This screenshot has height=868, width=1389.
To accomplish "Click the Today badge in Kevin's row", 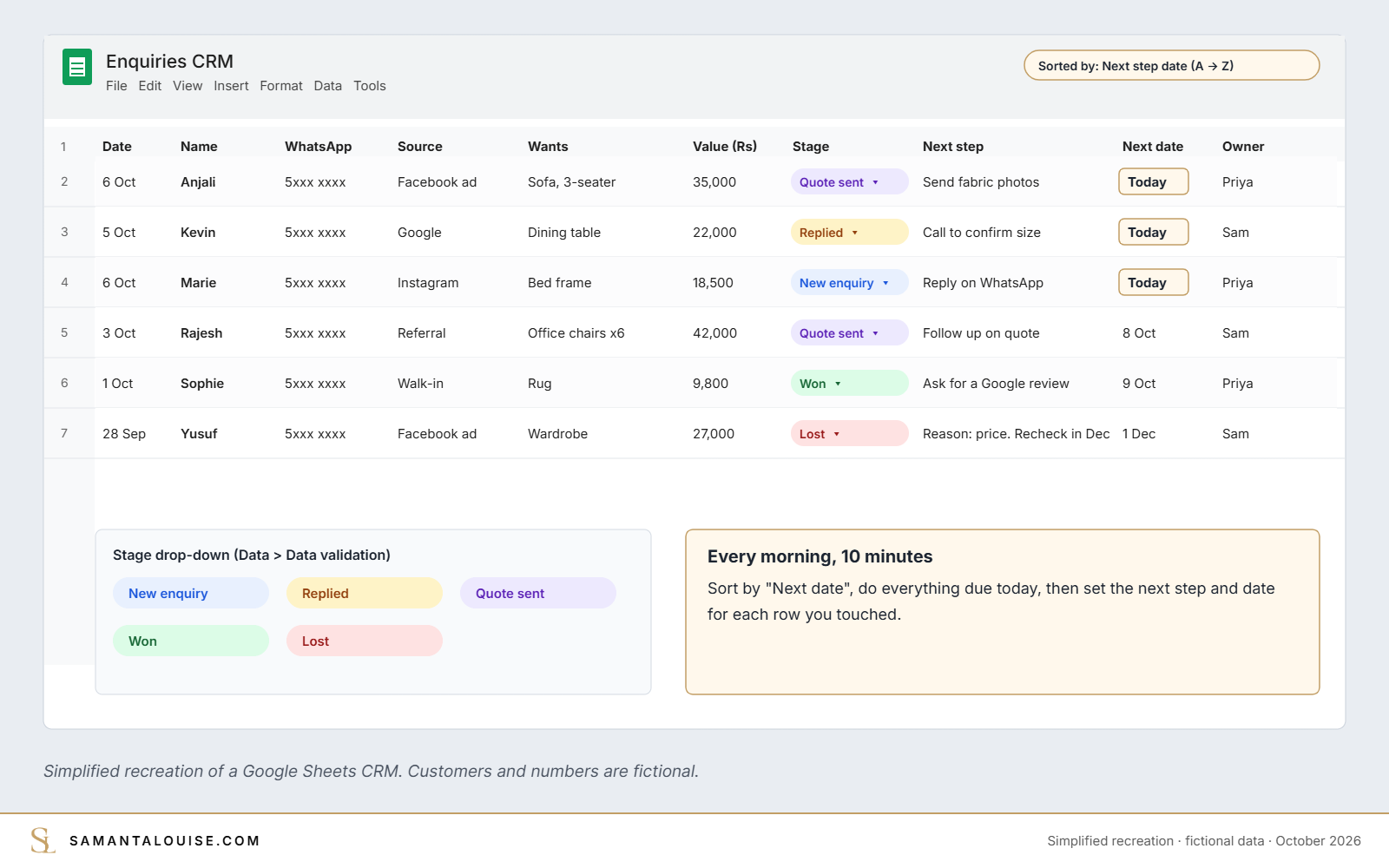I will (x=1153, y=233).
